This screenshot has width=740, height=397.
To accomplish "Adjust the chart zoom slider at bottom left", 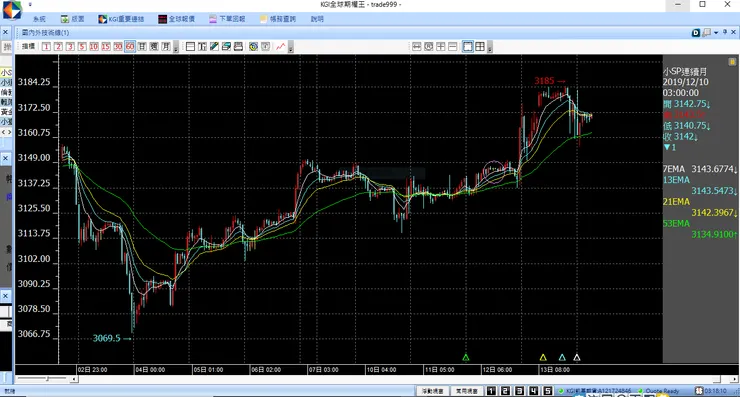I will (47, 379).
